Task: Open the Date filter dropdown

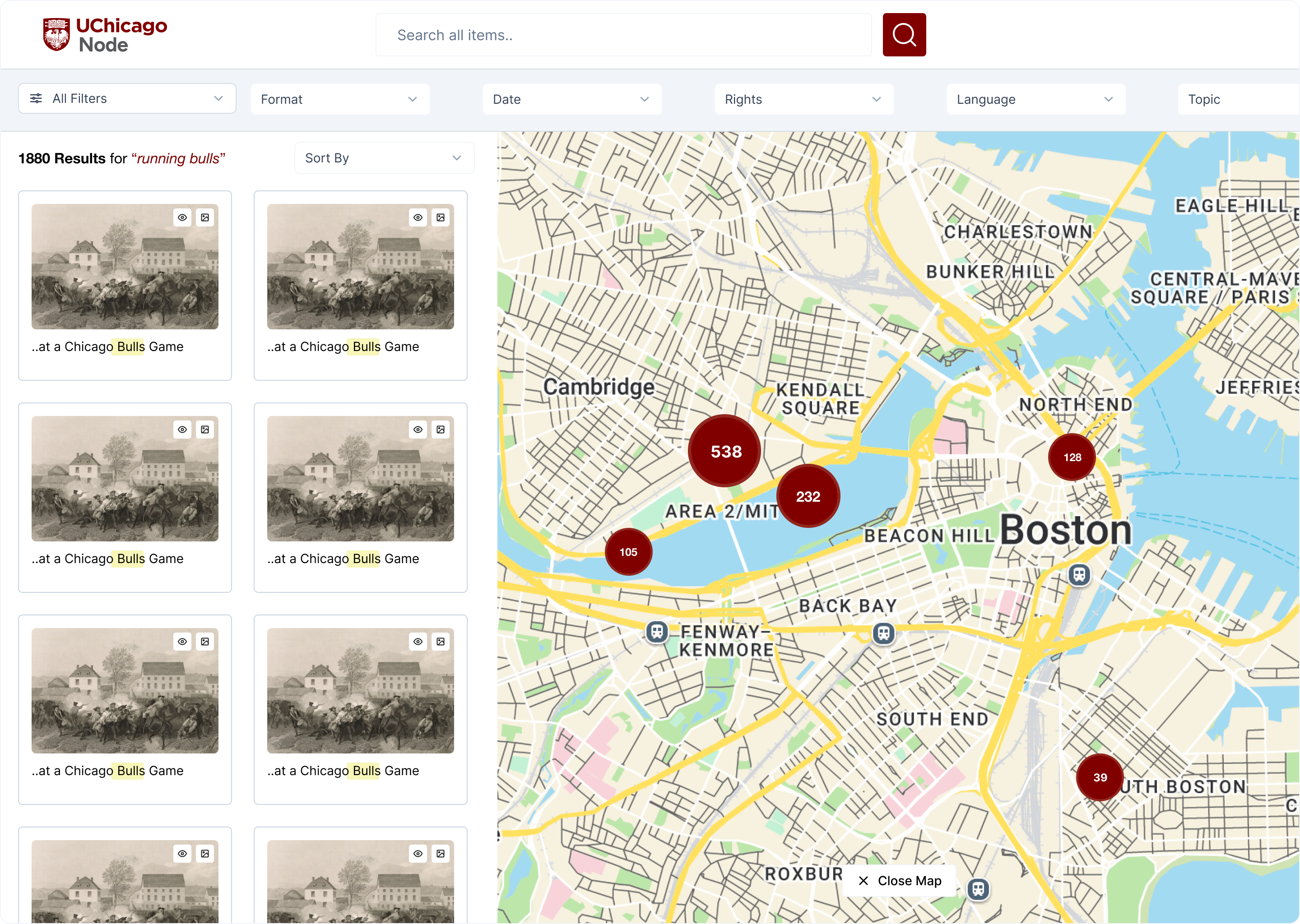Action: coord(572,99)
